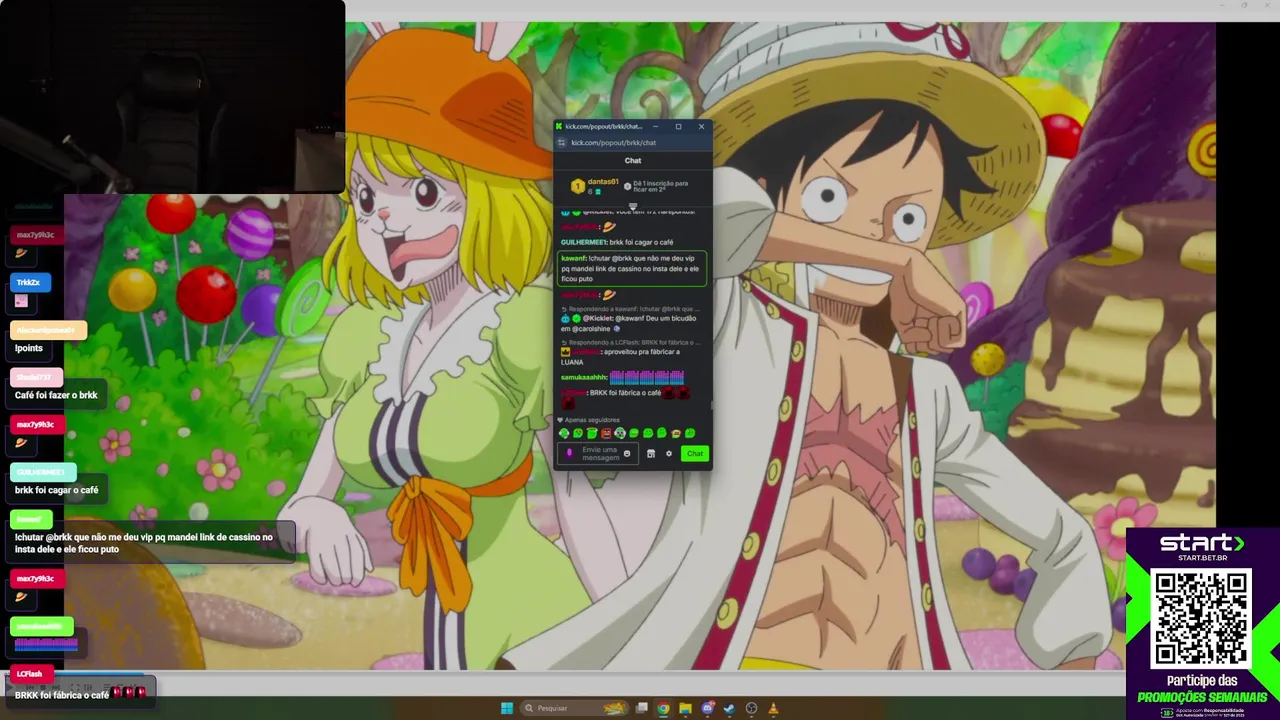Open site info icon in popout address bar

point(561,143)
